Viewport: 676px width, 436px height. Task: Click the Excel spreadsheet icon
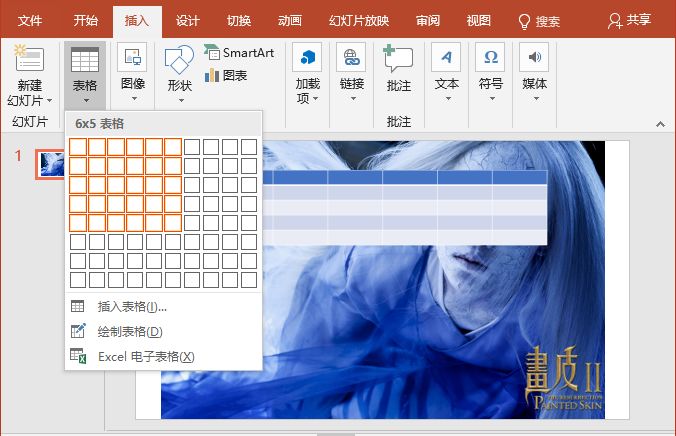(78, 356)
